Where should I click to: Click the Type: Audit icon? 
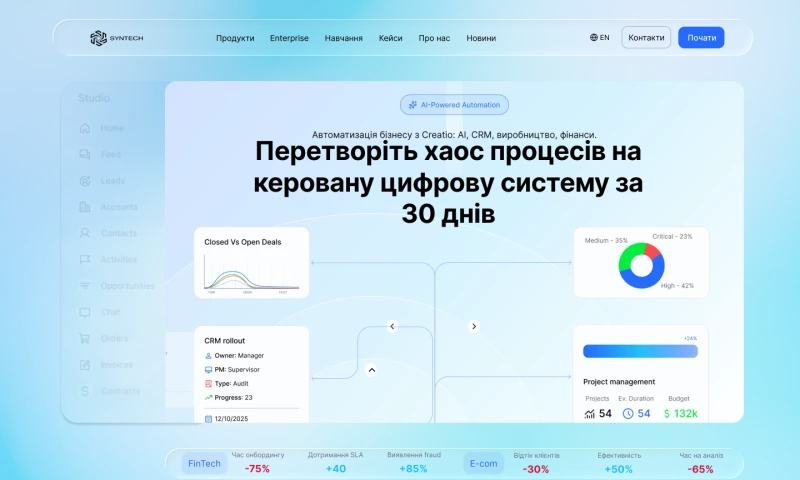tap(208, 384)
